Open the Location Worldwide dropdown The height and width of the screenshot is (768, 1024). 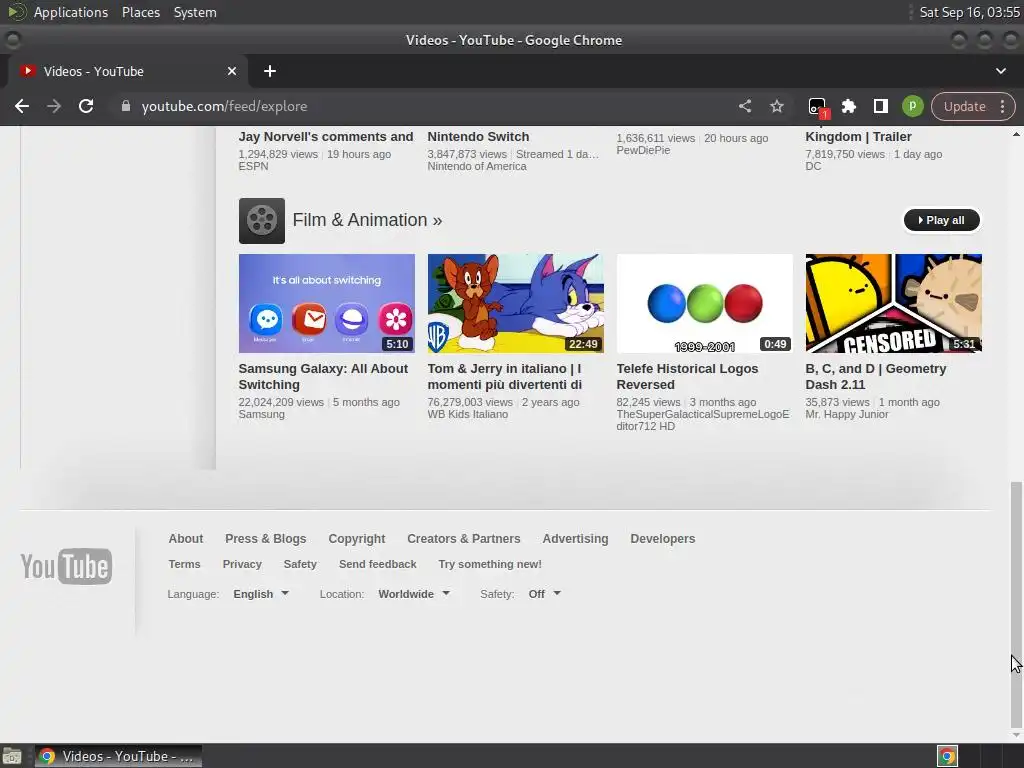coord(413,594)
